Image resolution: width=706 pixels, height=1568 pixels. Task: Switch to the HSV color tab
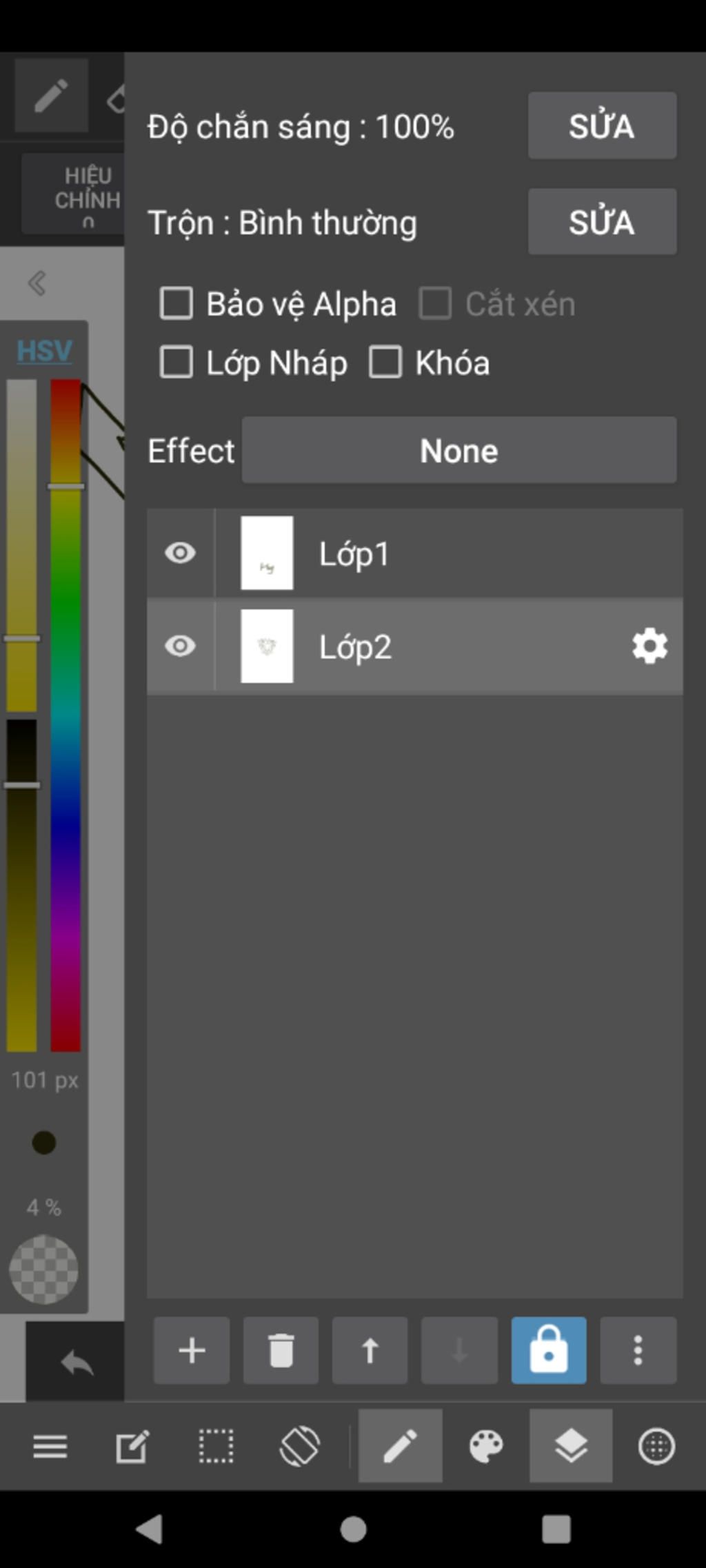pos(44,351)
